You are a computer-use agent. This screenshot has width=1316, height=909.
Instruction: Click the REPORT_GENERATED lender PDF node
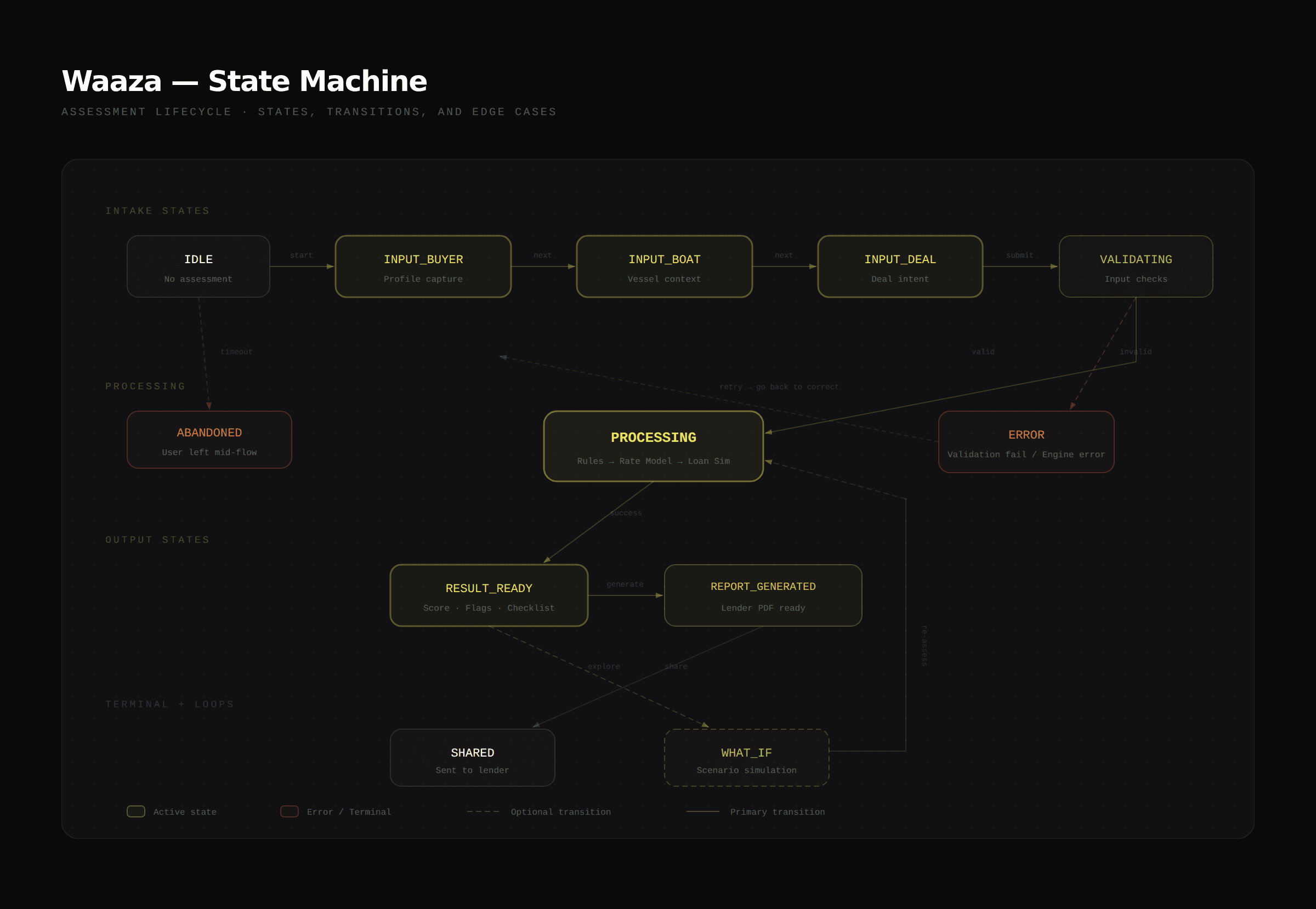tap(763, 596)
